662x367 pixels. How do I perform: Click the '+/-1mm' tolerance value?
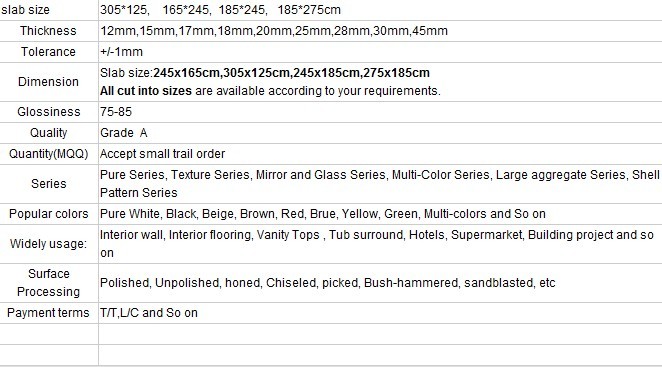coord(121,52)
